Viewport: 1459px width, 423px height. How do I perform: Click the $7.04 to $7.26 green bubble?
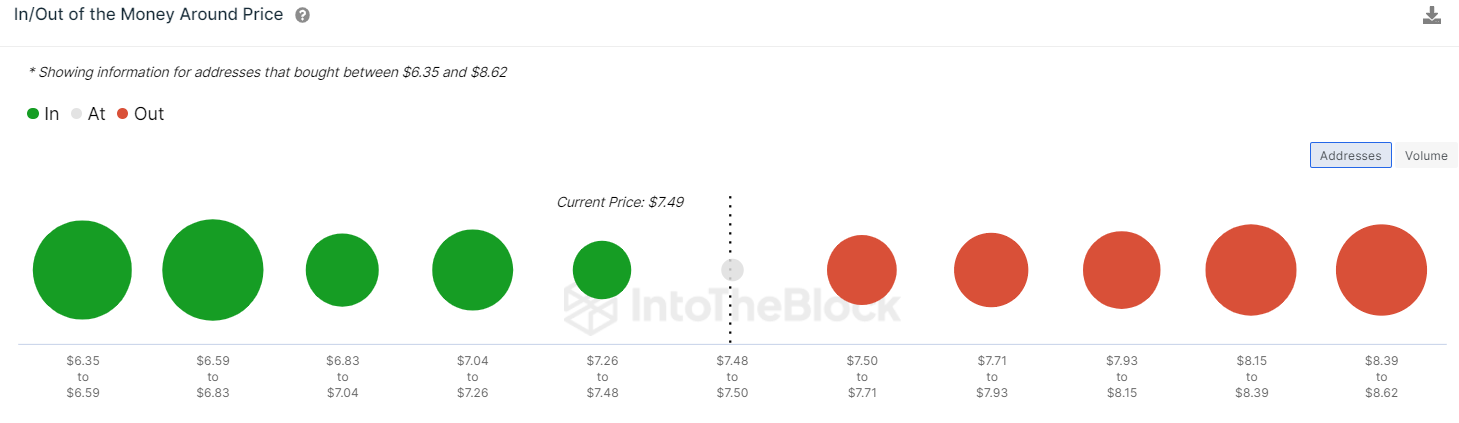coord(472,270)
